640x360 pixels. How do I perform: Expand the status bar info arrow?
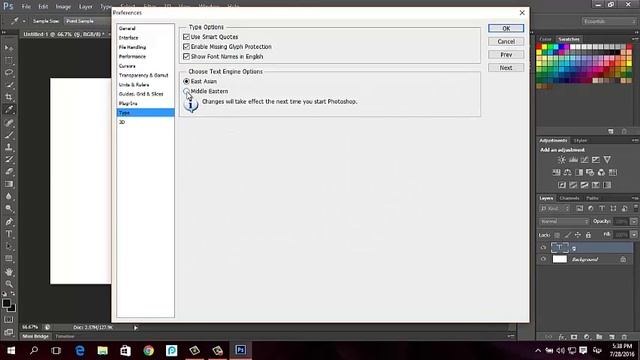coord(136,327)
